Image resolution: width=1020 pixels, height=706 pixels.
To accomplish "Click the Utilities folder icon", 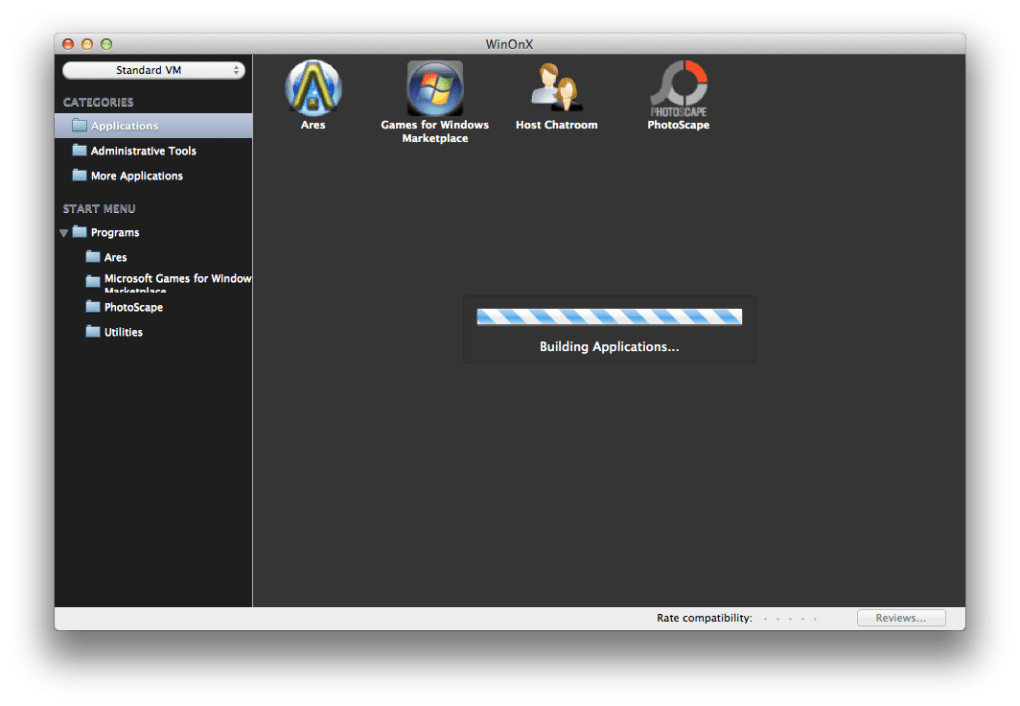I will [x=93, y=331].
